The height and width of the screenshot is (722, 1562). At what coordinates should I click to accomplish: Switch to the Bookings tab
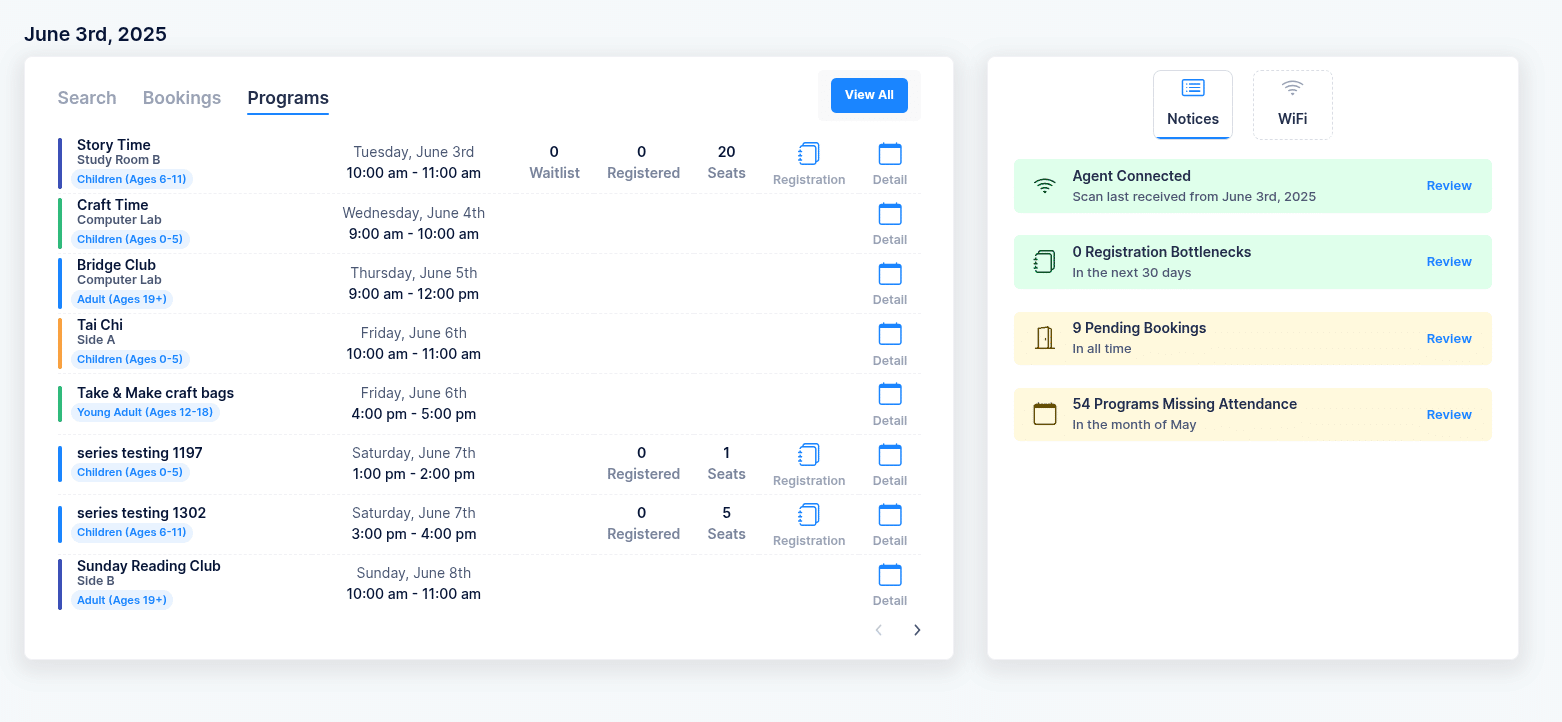click(x=182, y=97)
